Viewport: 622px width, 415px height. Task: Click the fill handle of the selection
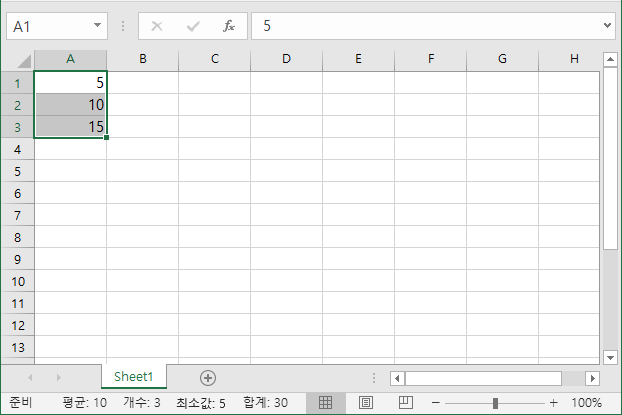tap(106, 138)
